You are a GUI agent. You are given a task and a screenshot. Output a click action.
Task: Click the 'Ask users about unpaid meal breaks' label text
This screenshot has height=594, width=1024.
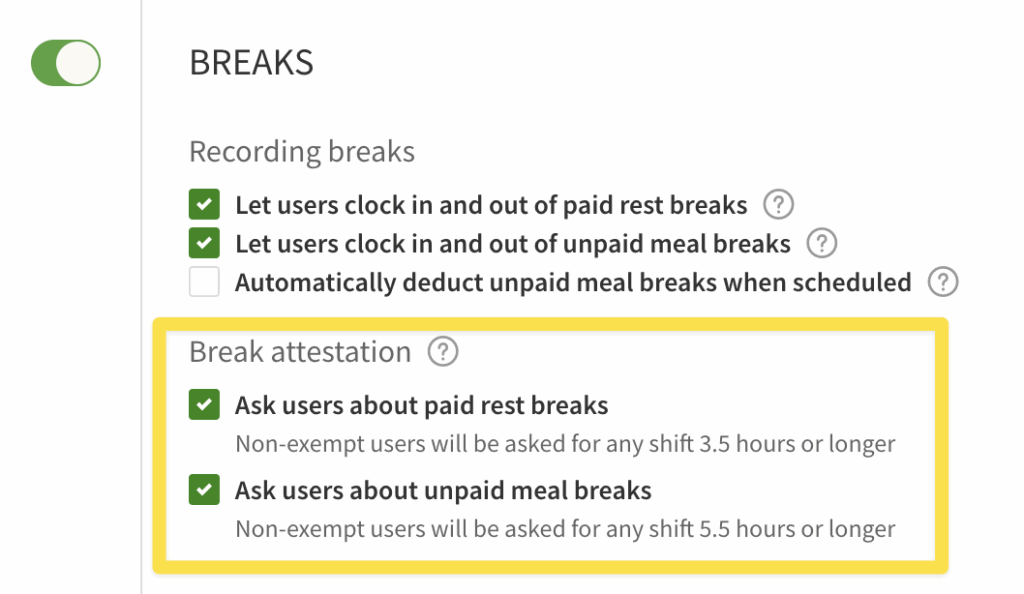(x=443, y=491)
